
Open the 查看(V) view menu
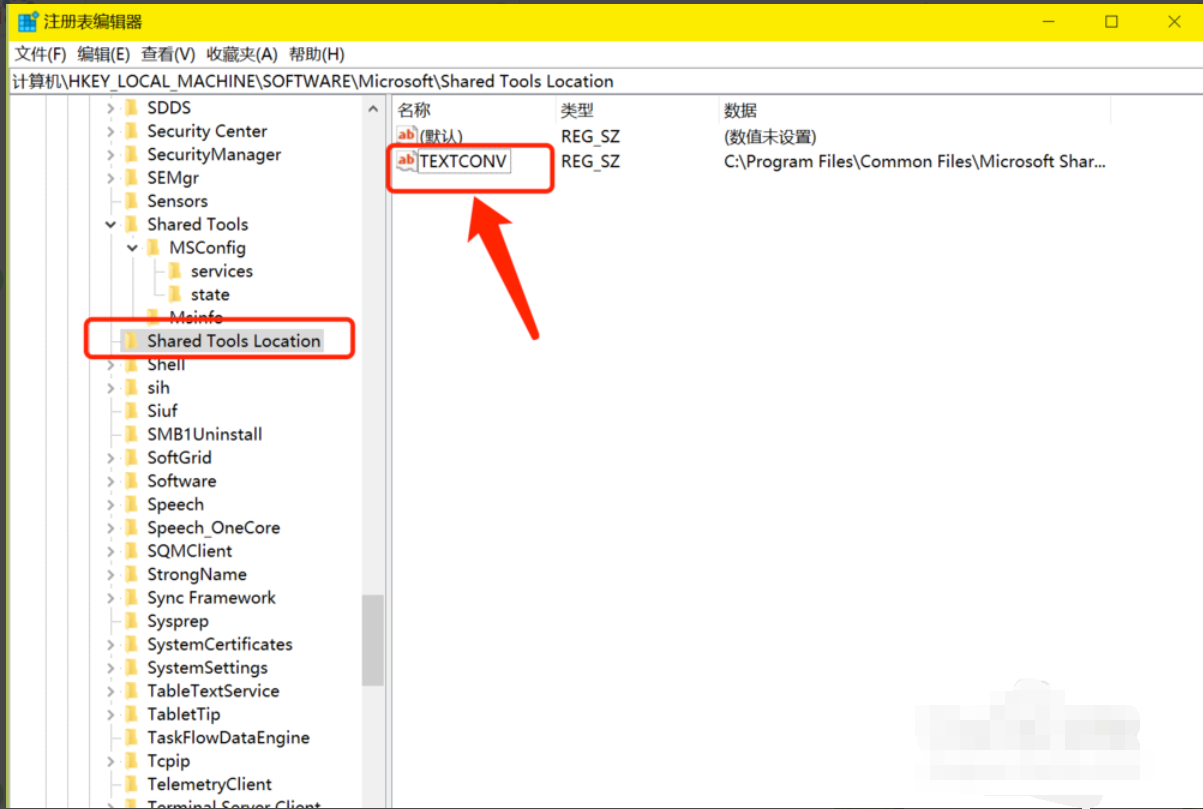(x=167, y=54)
